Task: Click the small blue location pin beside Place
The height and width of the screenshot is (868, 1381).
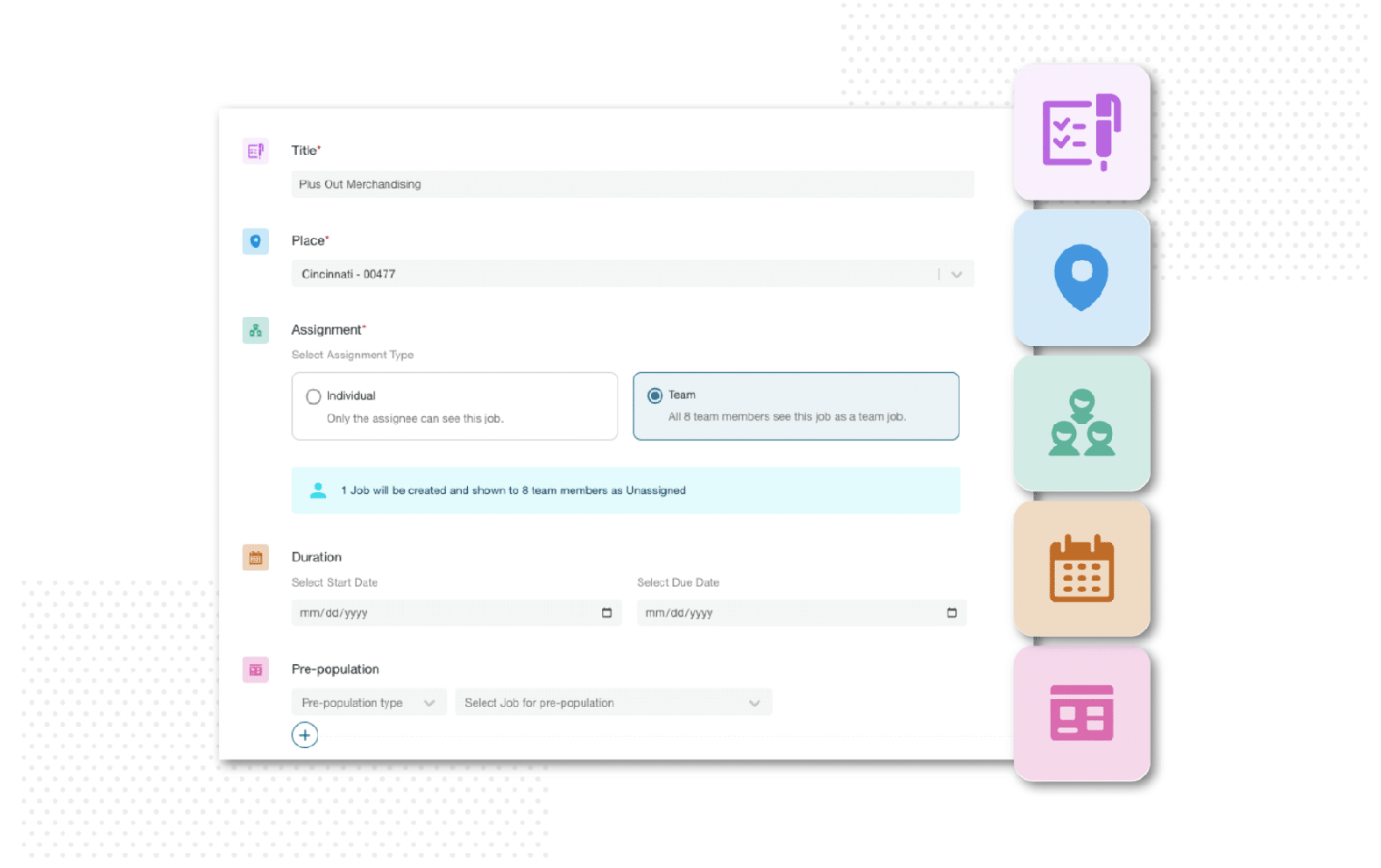Action: (255, 241)
